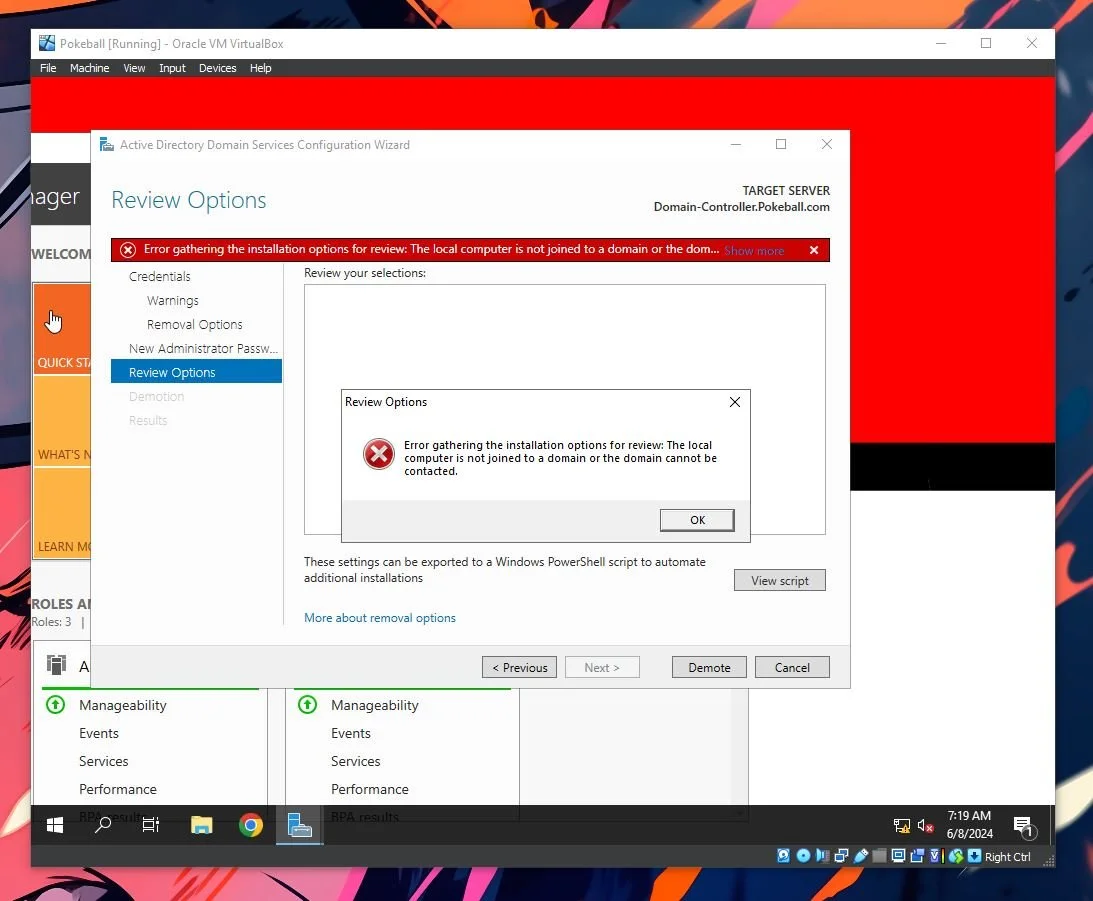Click the VirtualBox optical drive icon
The width and height of the screenshot is (1093, 901).
(x=803, y=856)
